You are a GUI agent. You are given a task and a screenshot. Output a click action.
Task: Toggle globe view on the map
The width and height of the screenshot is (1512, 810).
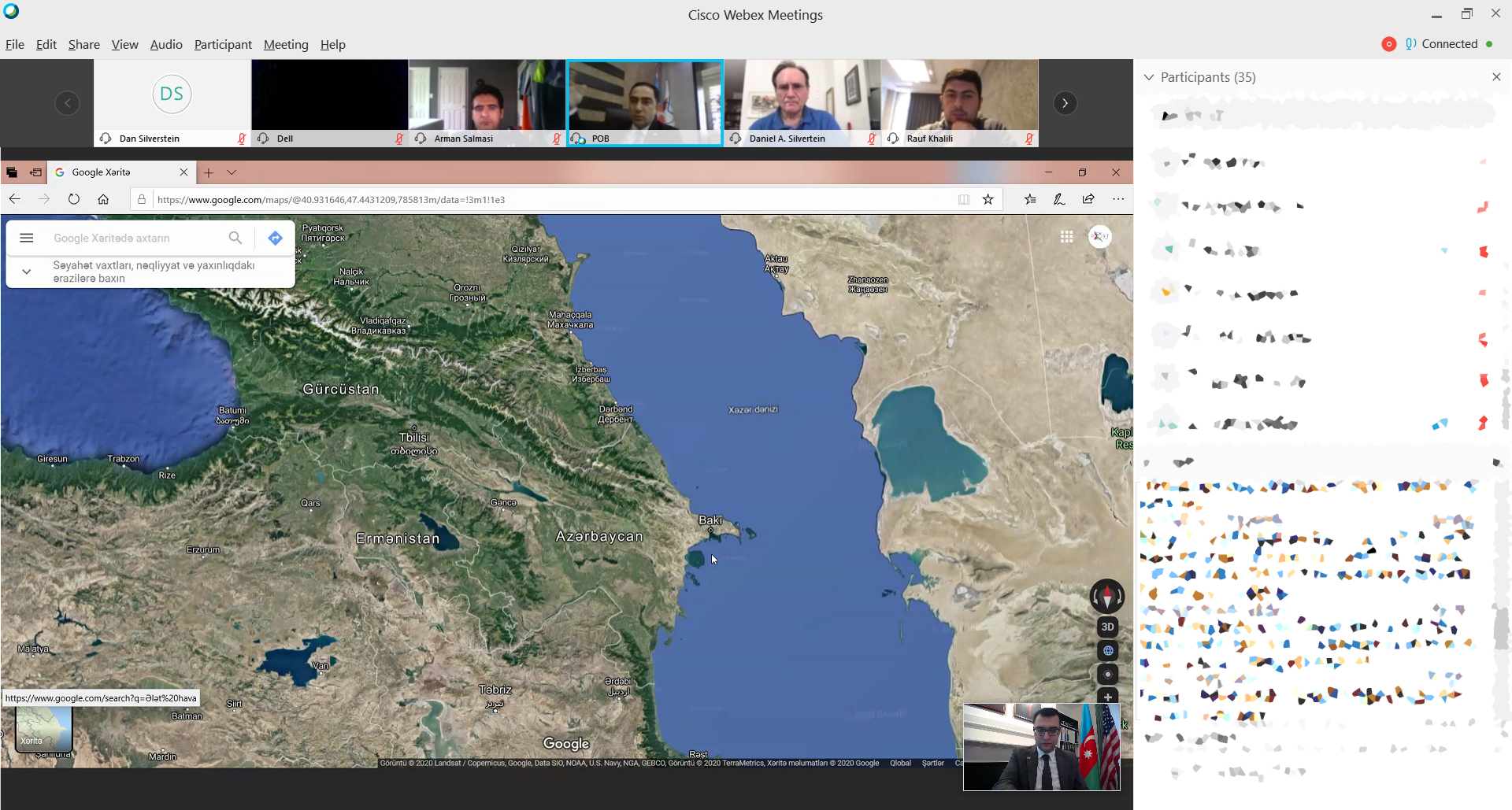[1107, 650]
